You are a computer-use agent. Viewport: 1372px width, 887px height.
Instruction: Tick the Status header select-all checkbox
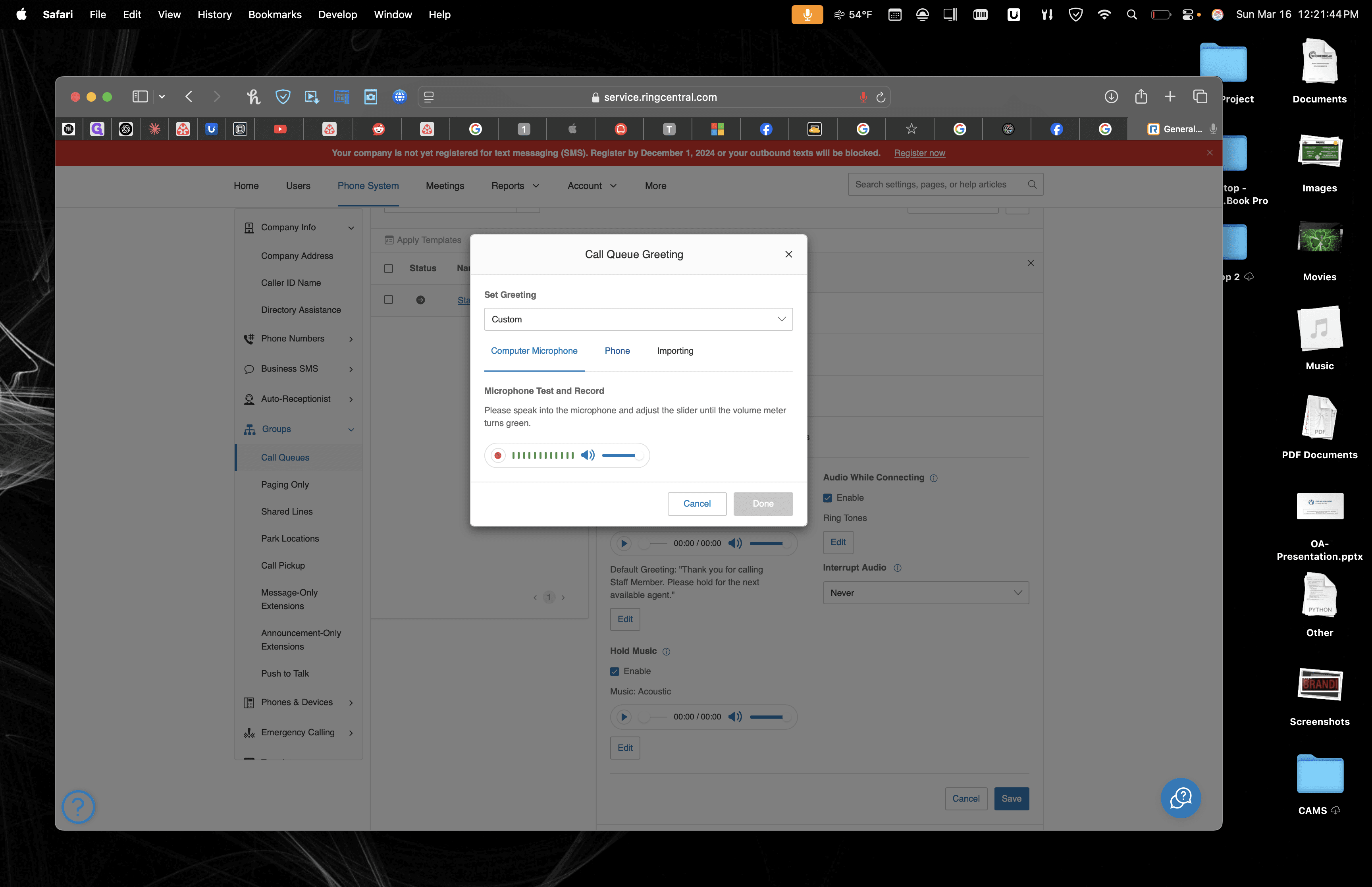pos(389,268)
